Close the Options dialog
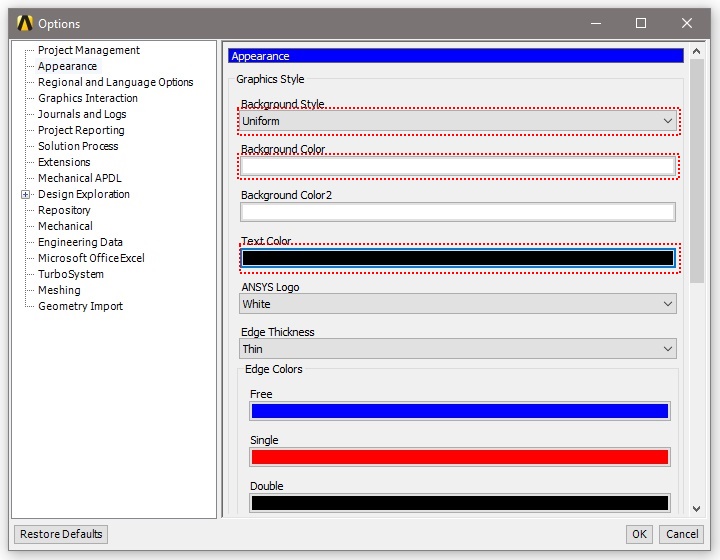The width and height of the screenshot is (720, 560). [x=687, y=23]
